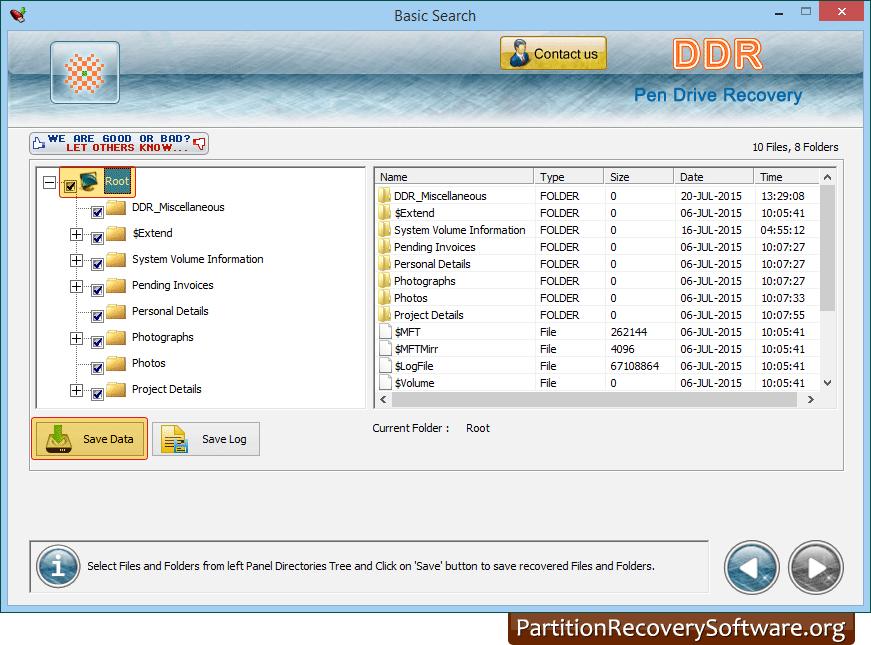Sort by the Type column header
The height and width of the screenshot is (645, 871).
point(568,177)
